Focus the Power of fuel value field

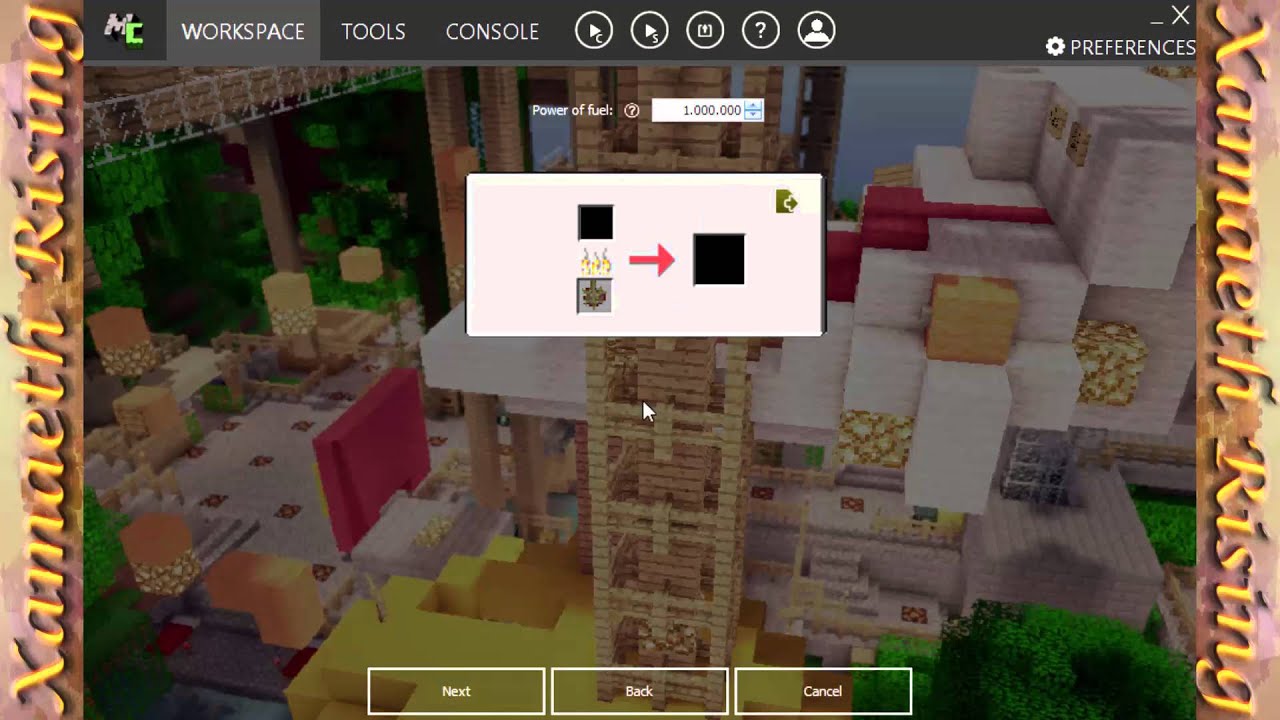click(698, 111)
